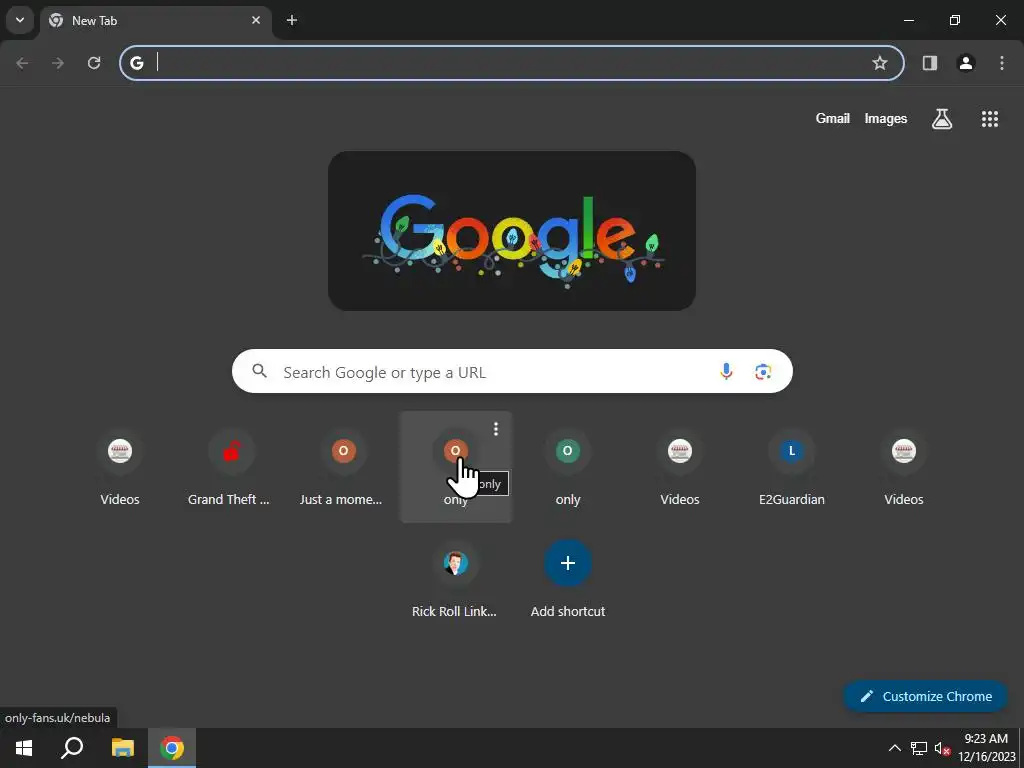The height and width of the screenshot is (768, 1024).
Task: Open the Google apps grid
Action: (989, 118)
